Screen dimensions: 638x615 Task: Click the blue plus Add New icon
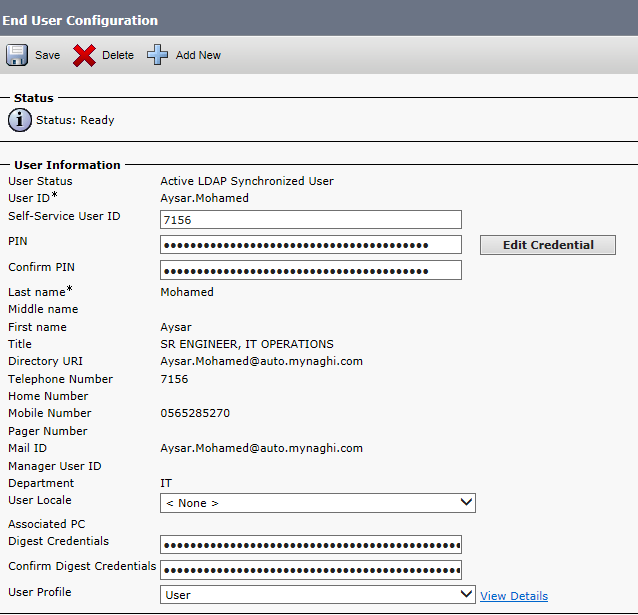coord(158,55)
